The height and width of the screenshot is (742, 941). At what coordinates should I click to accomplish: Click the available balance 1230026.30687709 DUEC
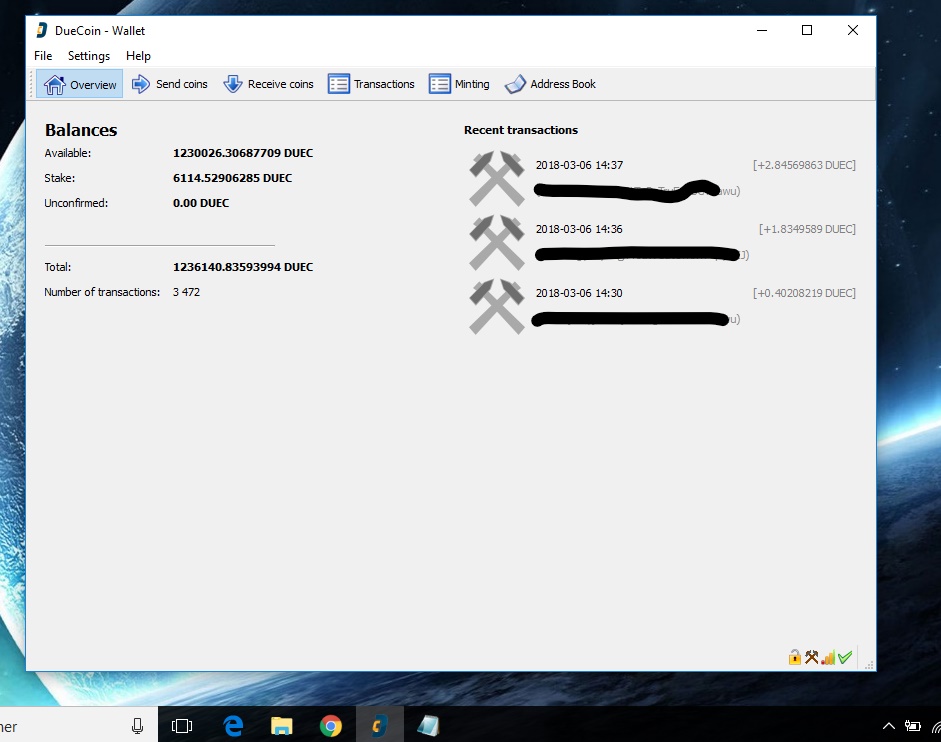pos(243,153)
